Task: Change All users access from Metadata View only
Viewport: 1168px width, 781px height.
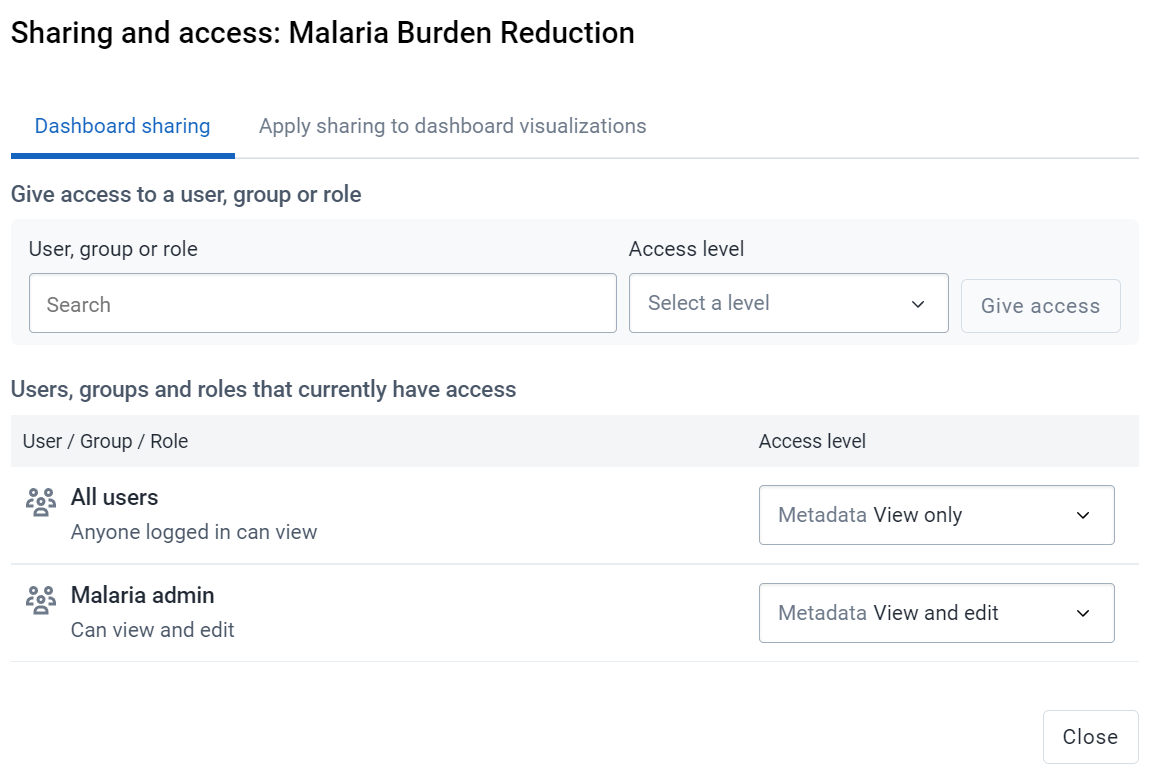Action: (x=936, y=515)
